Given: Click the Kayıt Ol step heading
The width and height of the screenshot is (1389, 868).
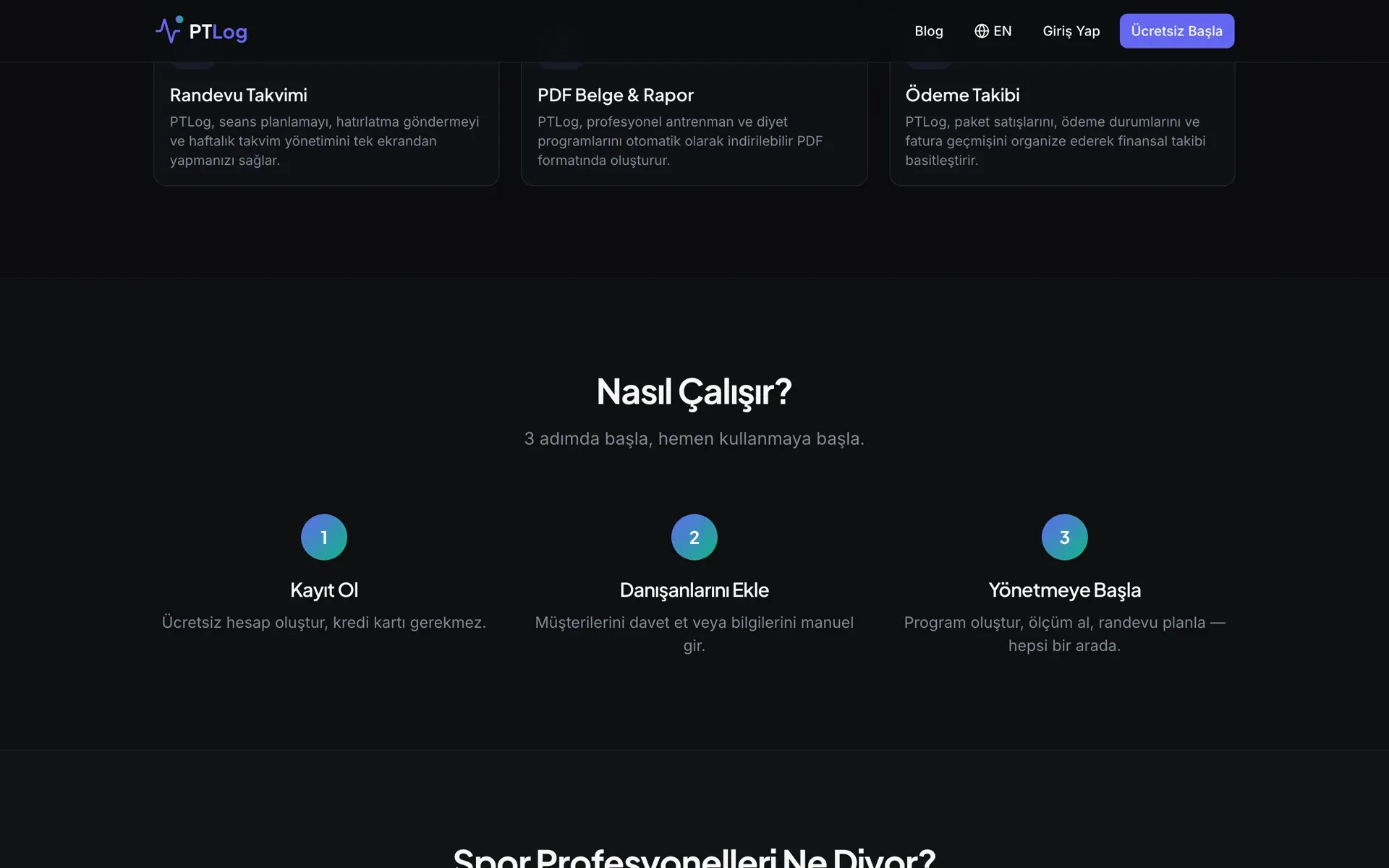Looking at the screenshot, I should [x=324, y=590].
